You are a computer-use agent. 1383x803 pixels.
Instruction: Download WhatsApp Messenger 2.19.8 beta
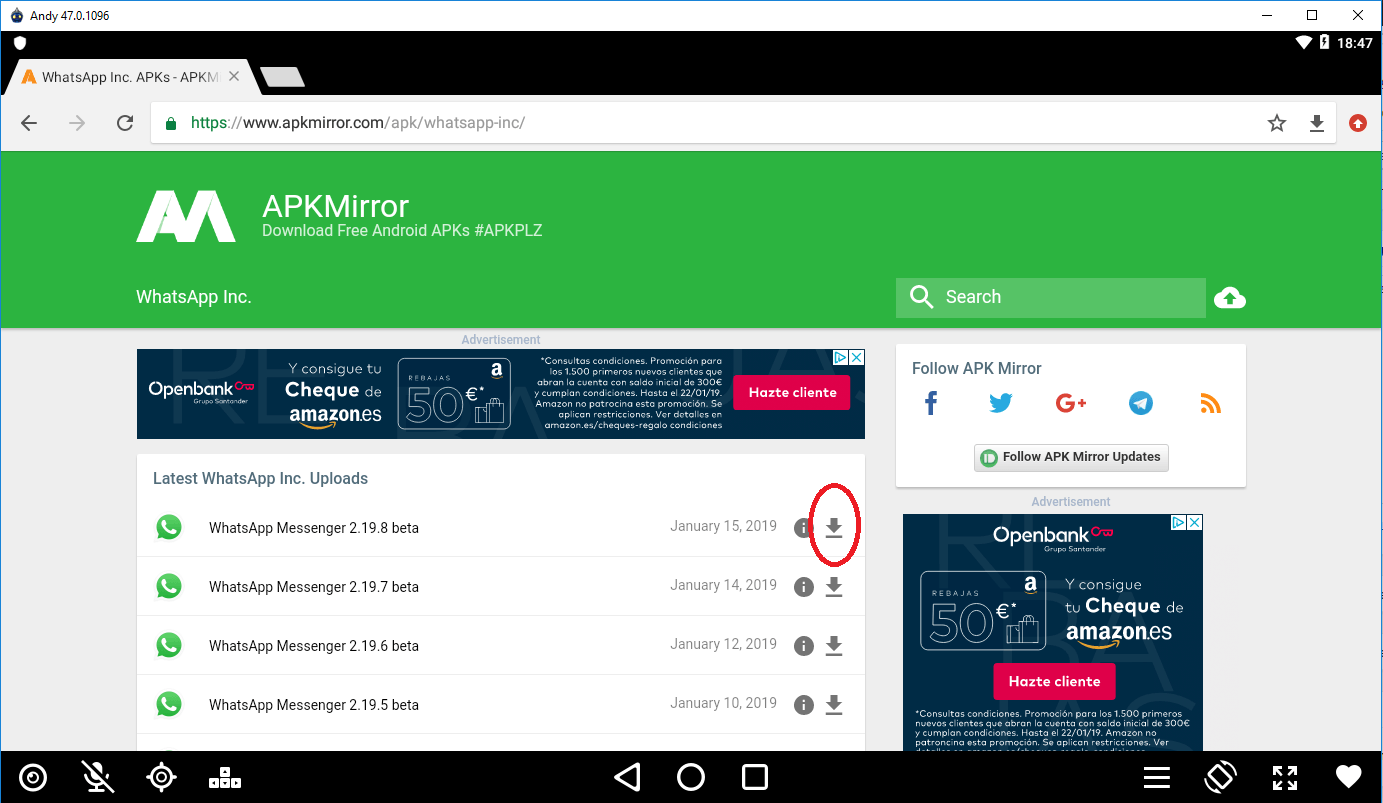click(x=834, y=528)
